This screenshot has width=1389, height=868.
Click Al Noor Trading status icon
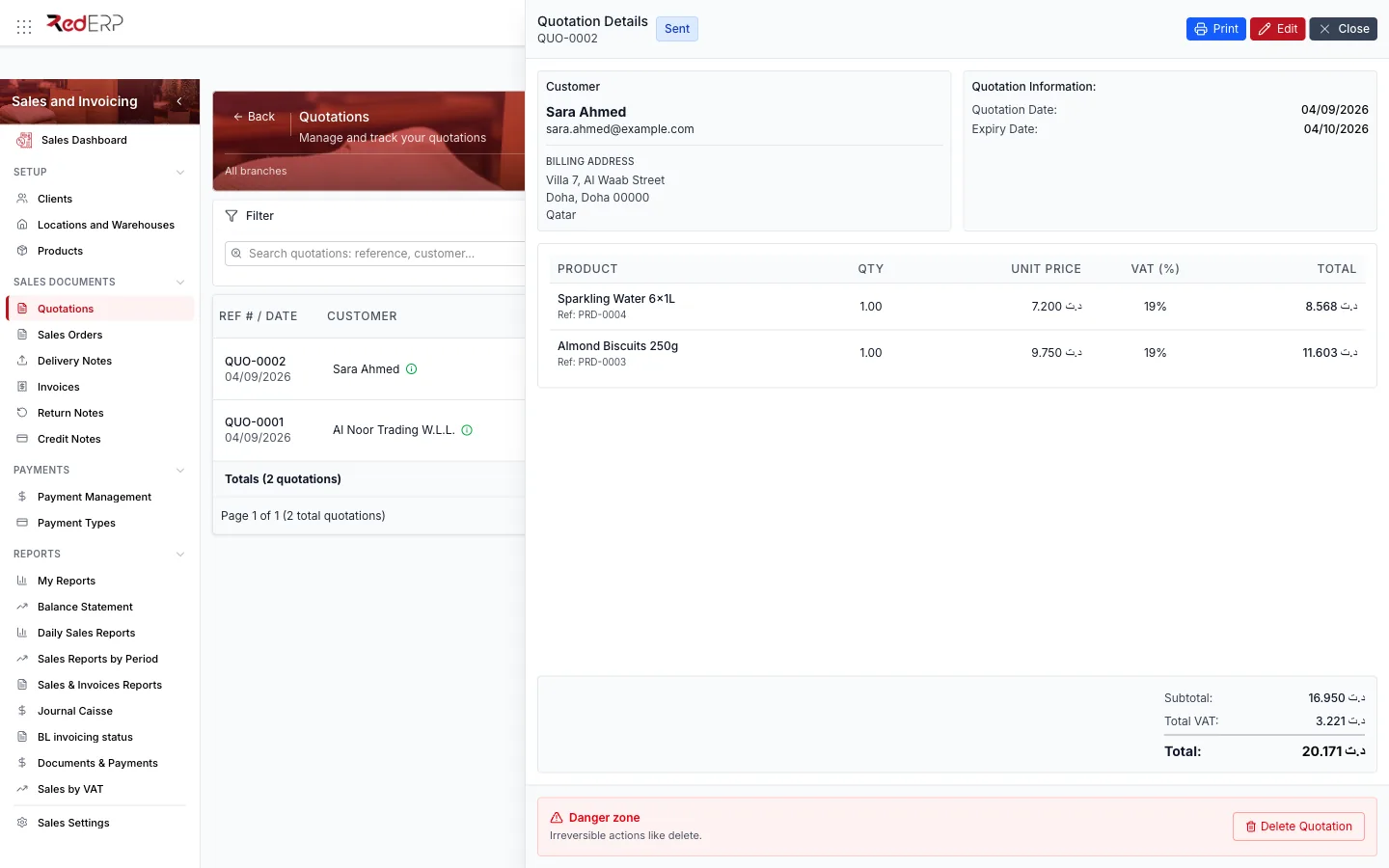coord(467,430)
